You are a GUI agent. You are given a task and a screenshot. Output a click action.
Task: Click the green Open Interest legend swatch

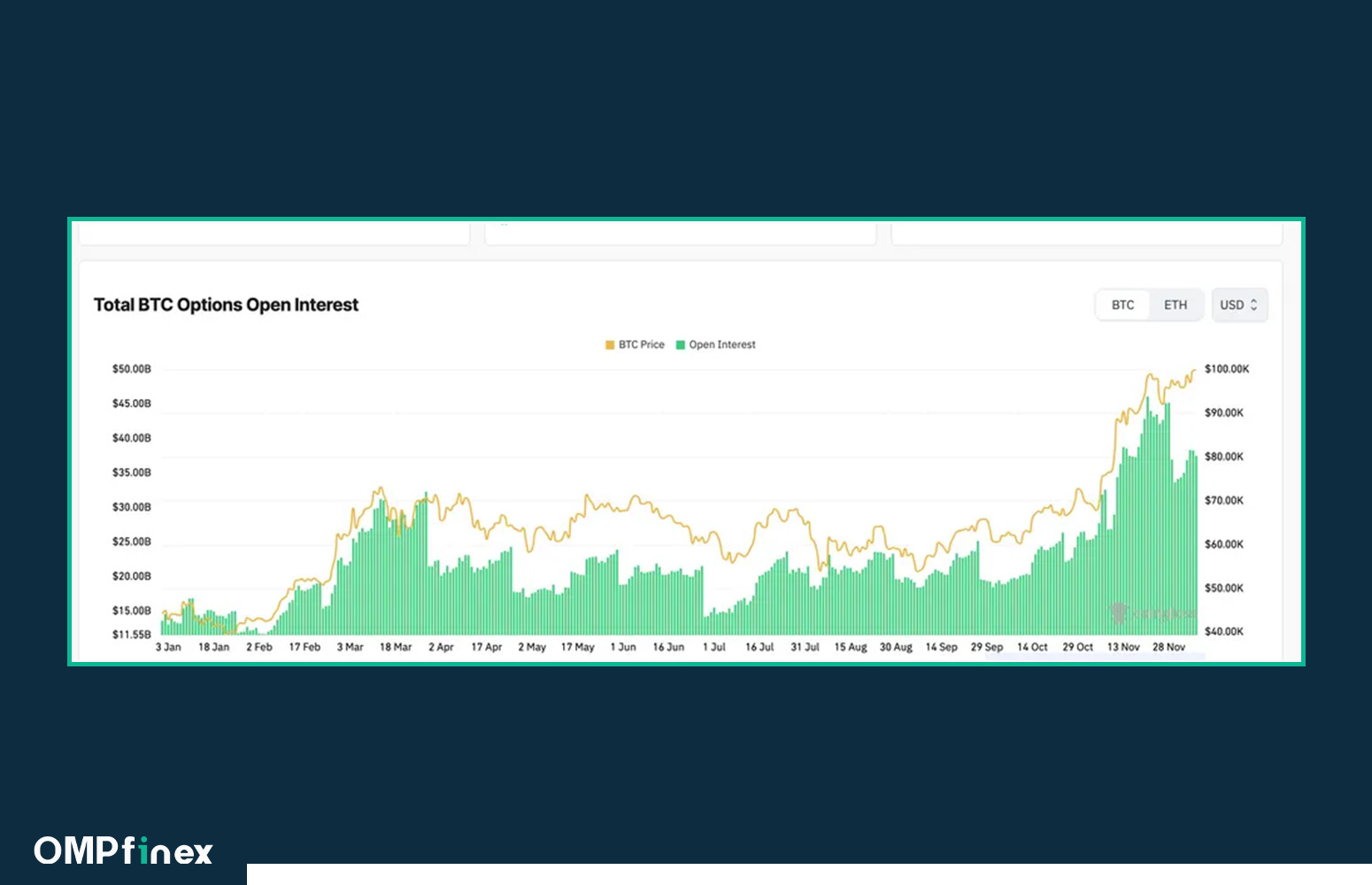point(681,345)
